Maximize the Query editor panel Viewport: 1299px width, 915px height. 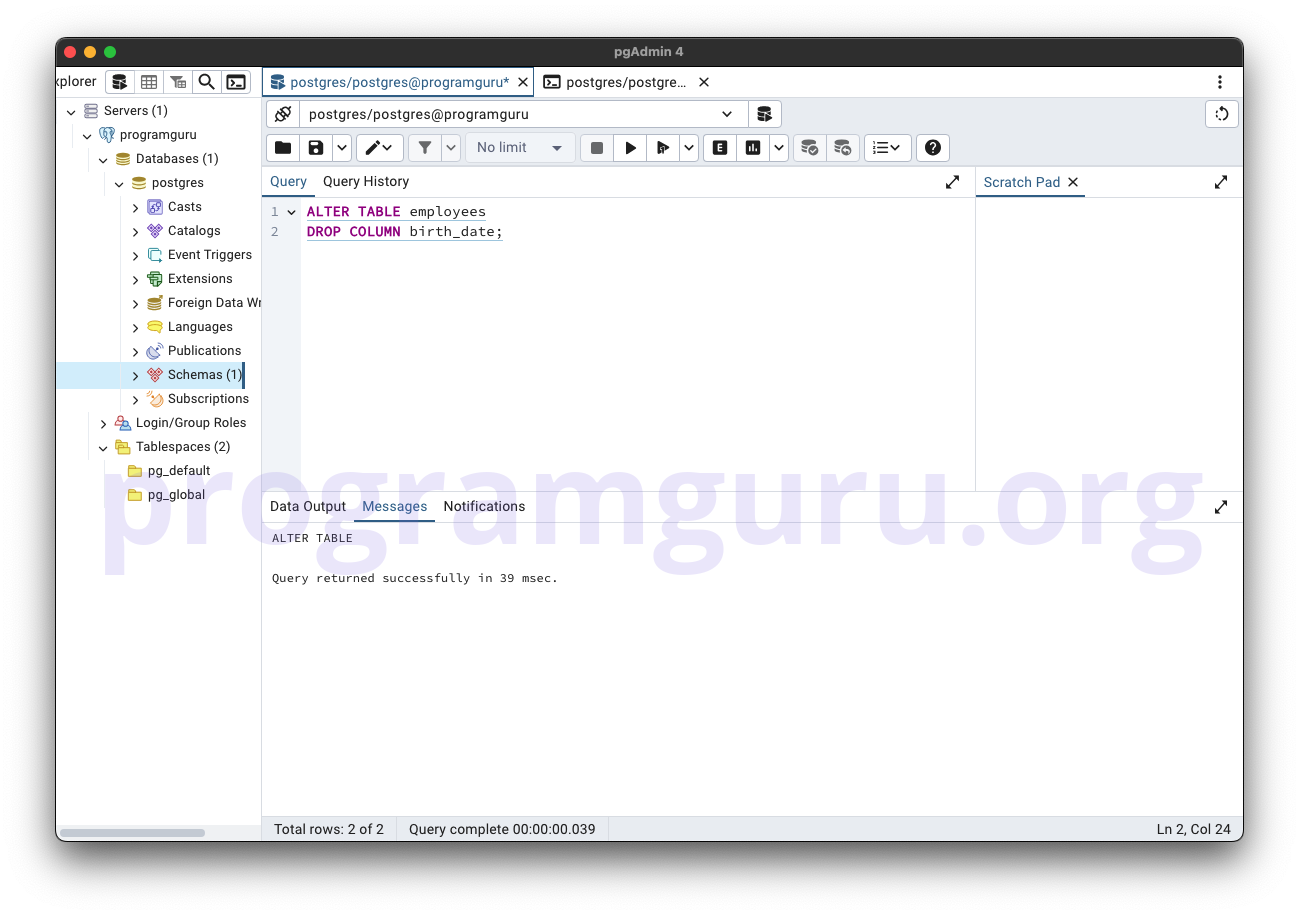[952, 182]
